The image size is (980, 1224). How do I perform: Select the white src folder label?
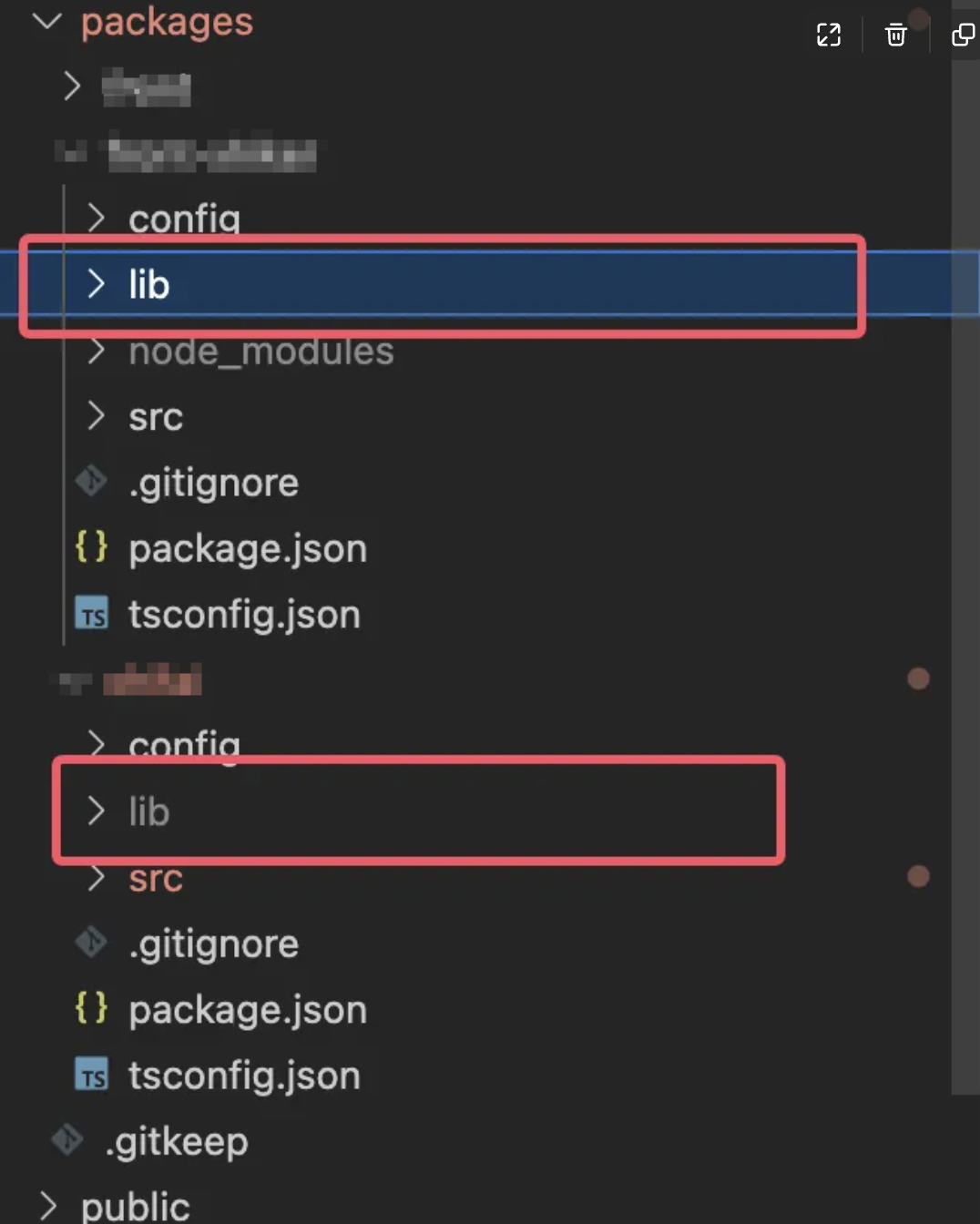point(156,417)
